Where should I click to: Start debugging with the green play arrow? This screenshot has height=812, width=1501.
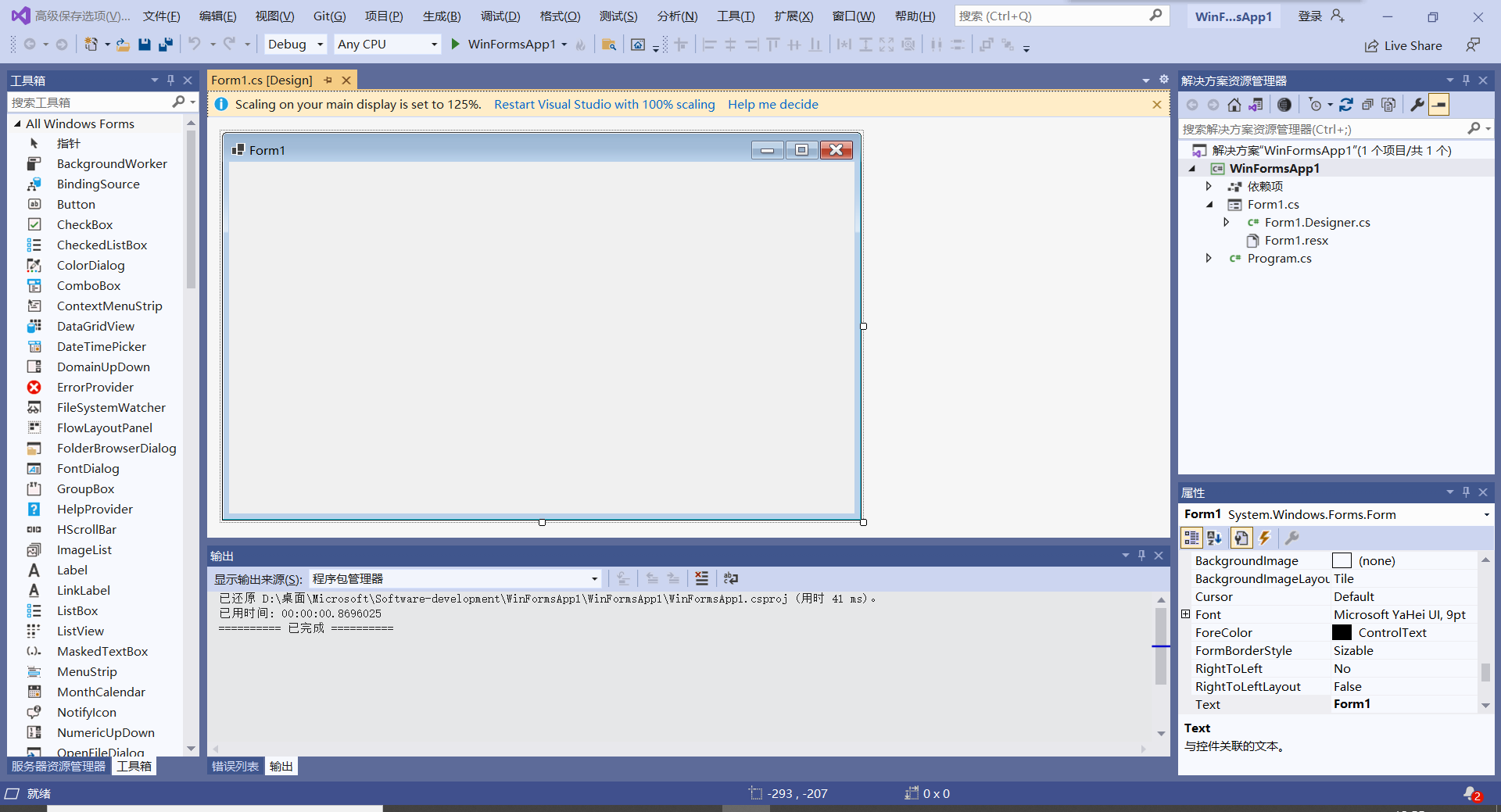[x=455, y=45]
